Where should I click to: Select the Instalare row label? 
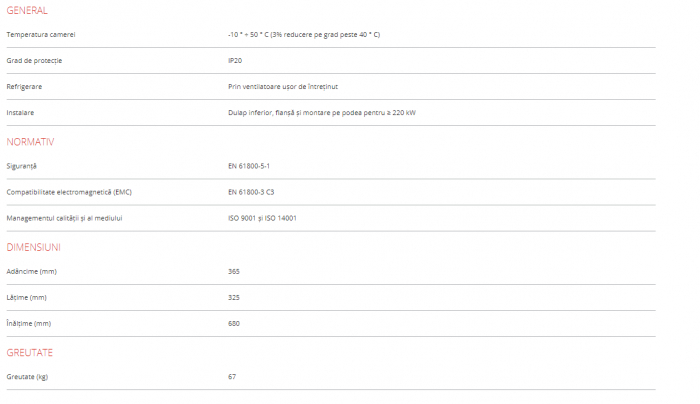20,112
